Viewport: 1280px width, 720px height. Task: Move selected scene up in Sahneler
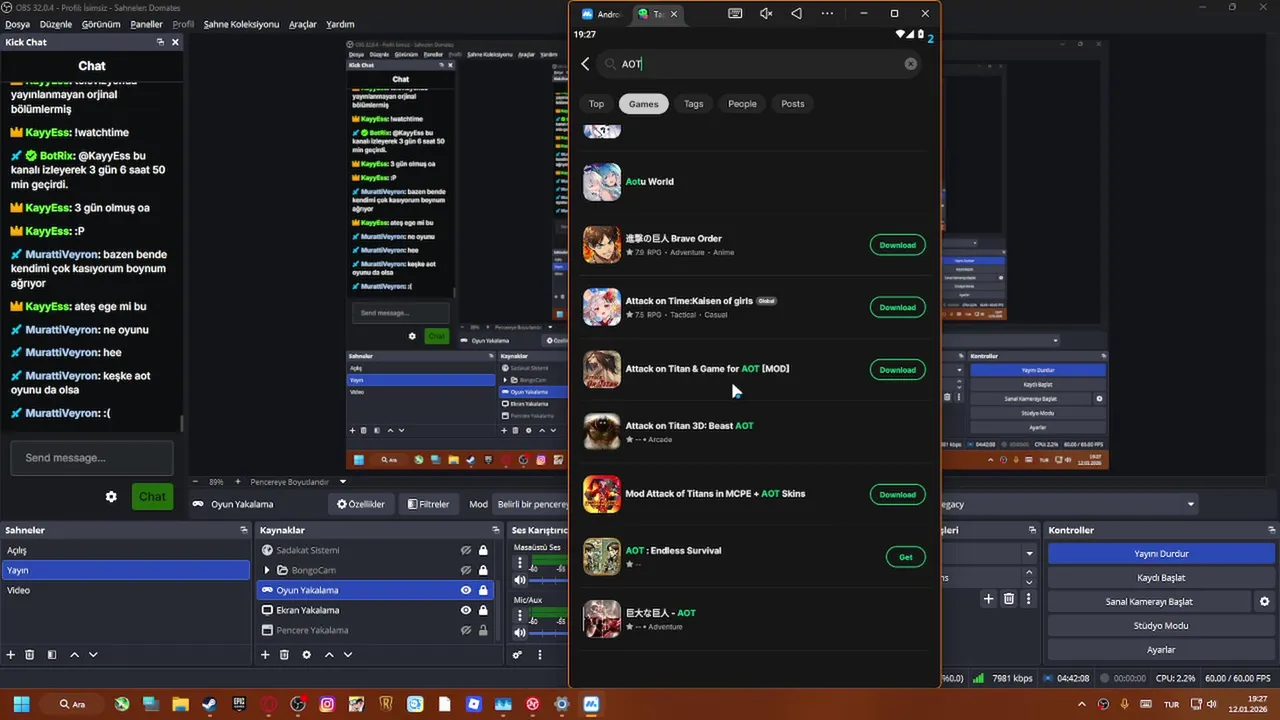[x=74, y=655]
